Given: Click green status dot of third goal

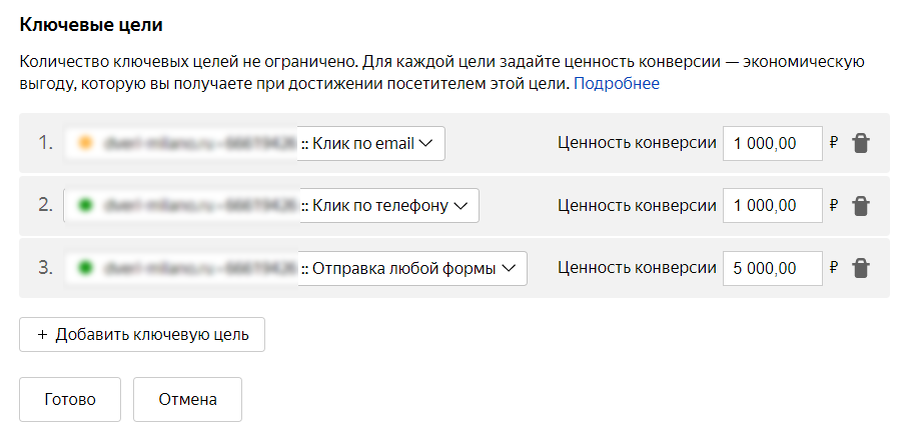Looking at the screenshot, I should [86, 268].
